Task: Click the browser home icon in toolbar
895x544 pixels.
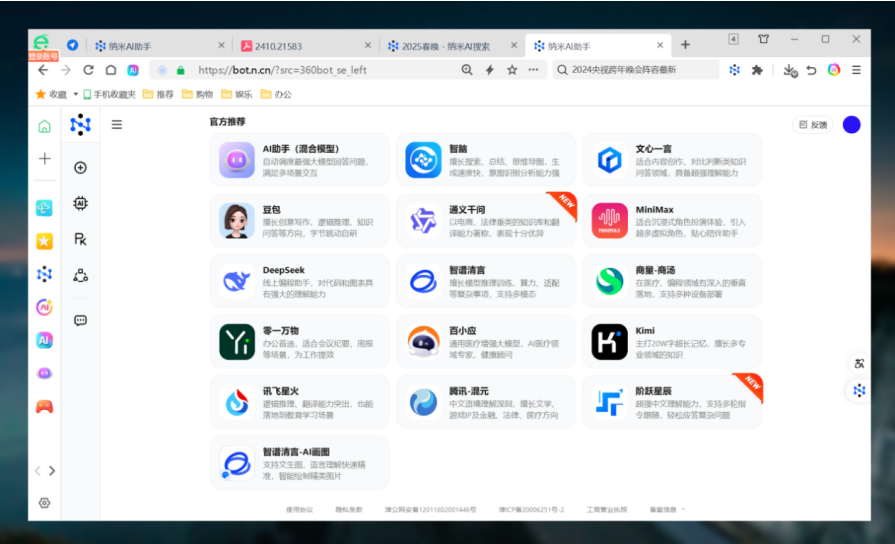Action: pyautogui.click(x=109, y=70)
